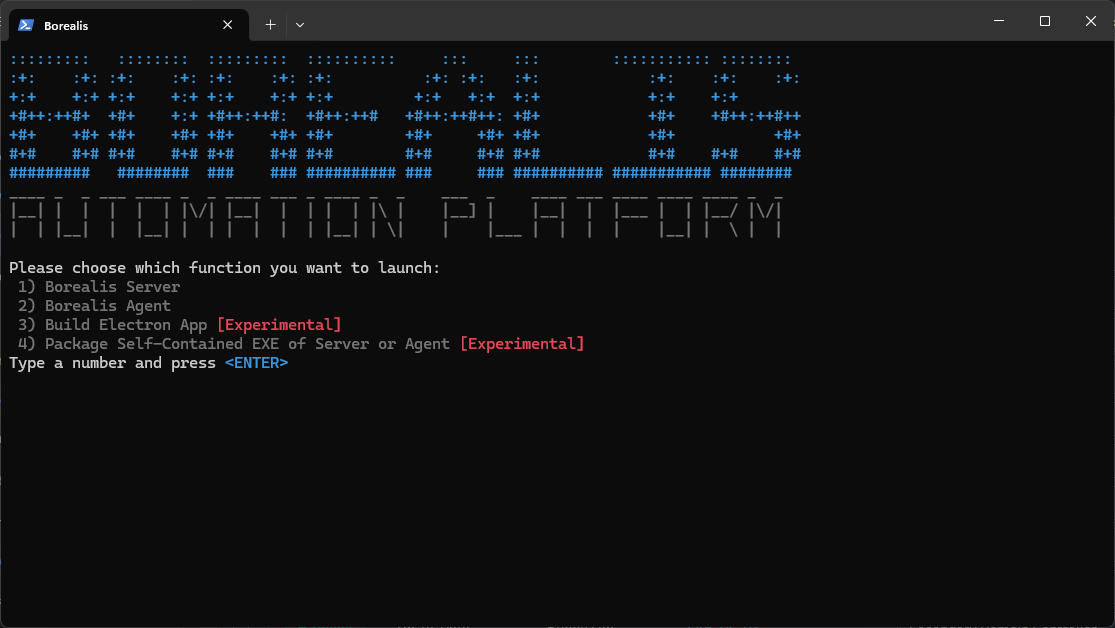Click the gray AUTOMATION PLATFORM ASCII art
The height and width of the screenshot is (628, 1115).
pos(395,216)
